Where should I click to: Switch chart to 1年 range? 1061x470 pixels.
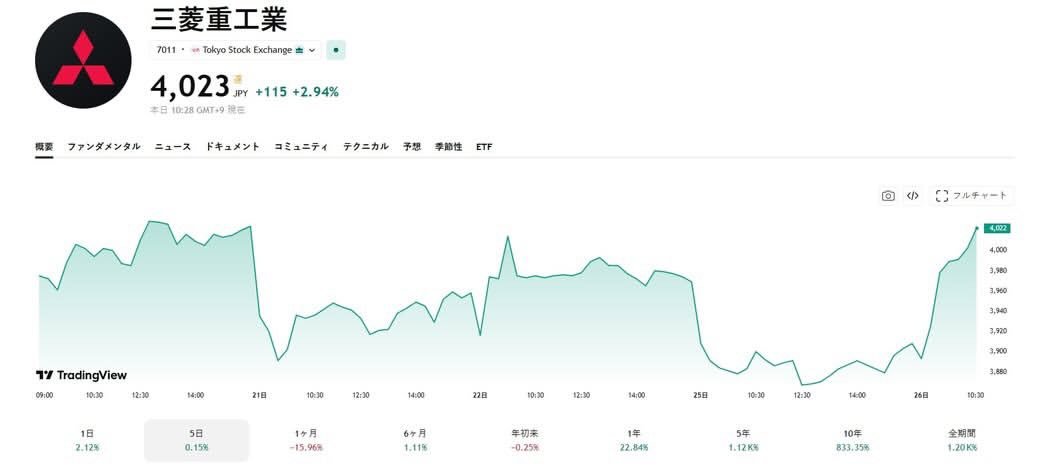pyautogui.click(x=634, y=440)
